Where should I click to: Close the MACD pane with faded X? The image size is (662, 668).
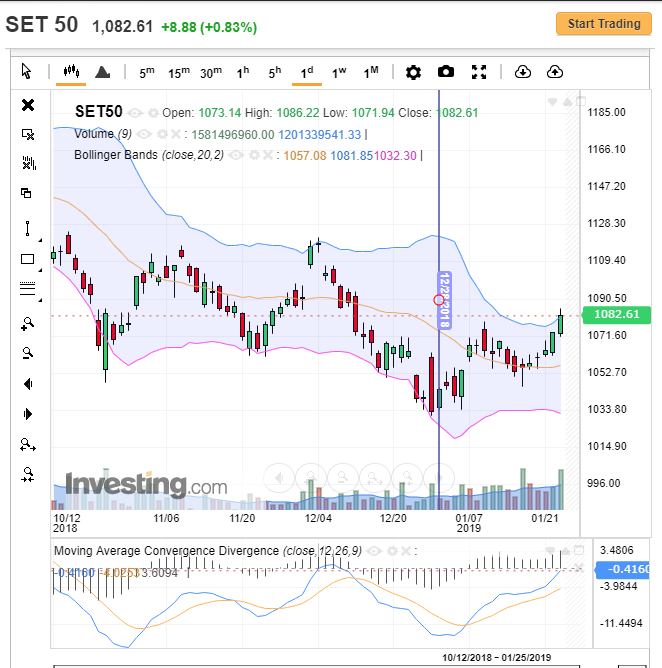pyautogui.click(x=578, y=567)
